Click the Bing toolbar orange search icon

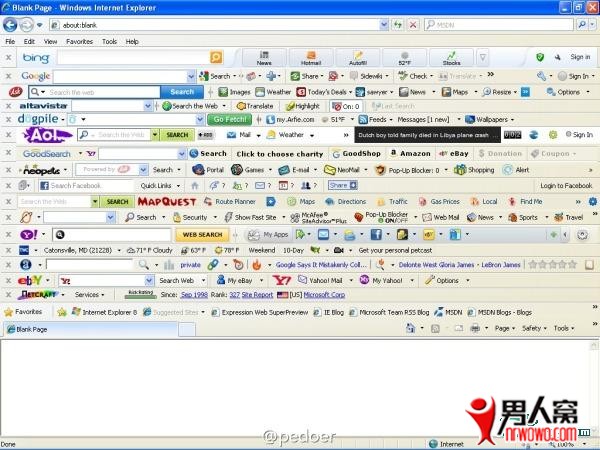(216, 57)
